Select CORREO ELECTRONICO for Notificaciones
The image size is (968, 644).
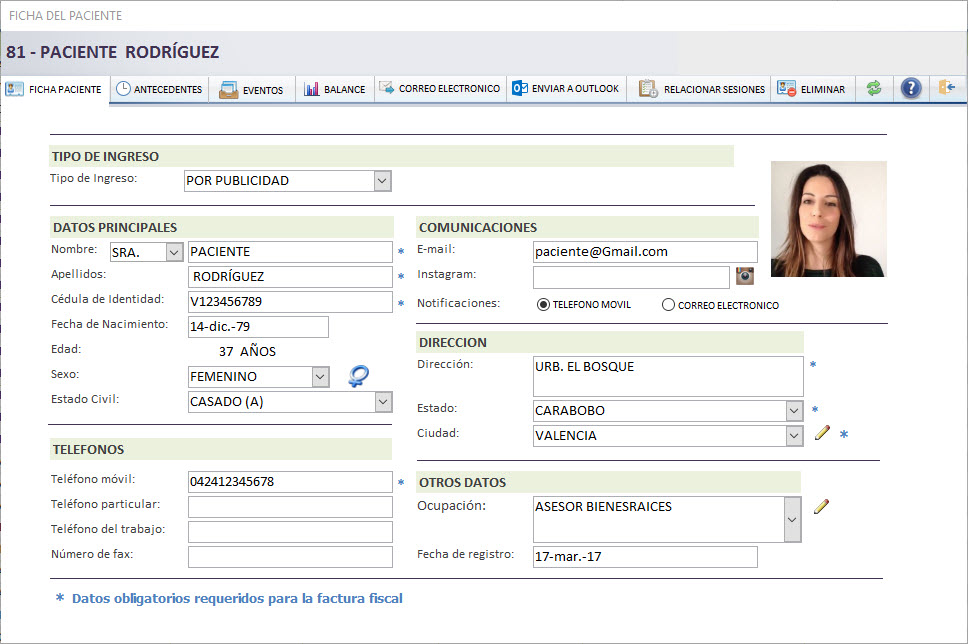(x=667, y=304)
